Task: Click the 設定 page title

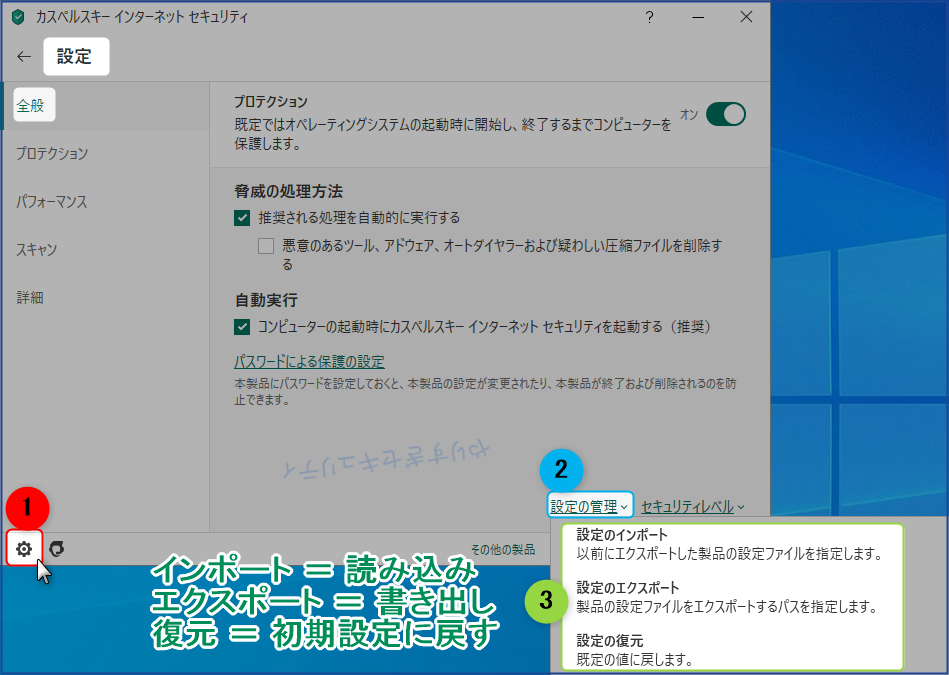Action: click(74, 56)
